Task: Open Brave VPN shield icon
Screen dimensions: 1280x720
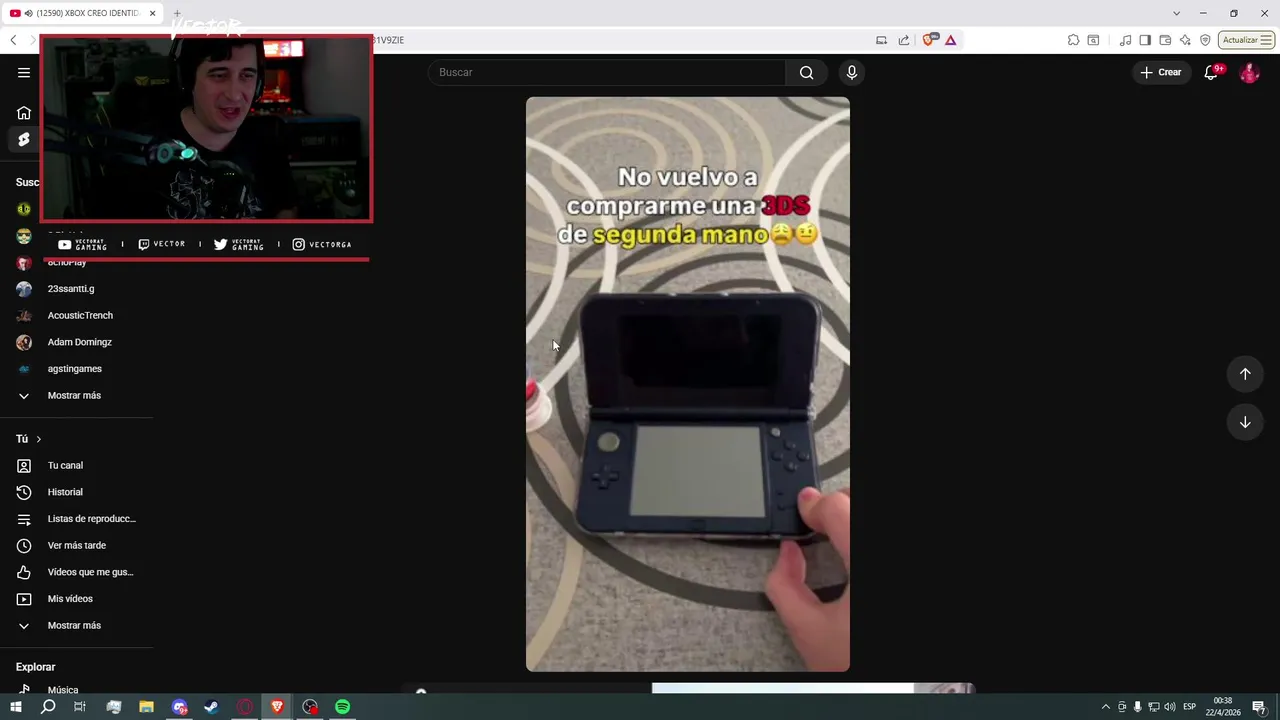Action: 1205,40
